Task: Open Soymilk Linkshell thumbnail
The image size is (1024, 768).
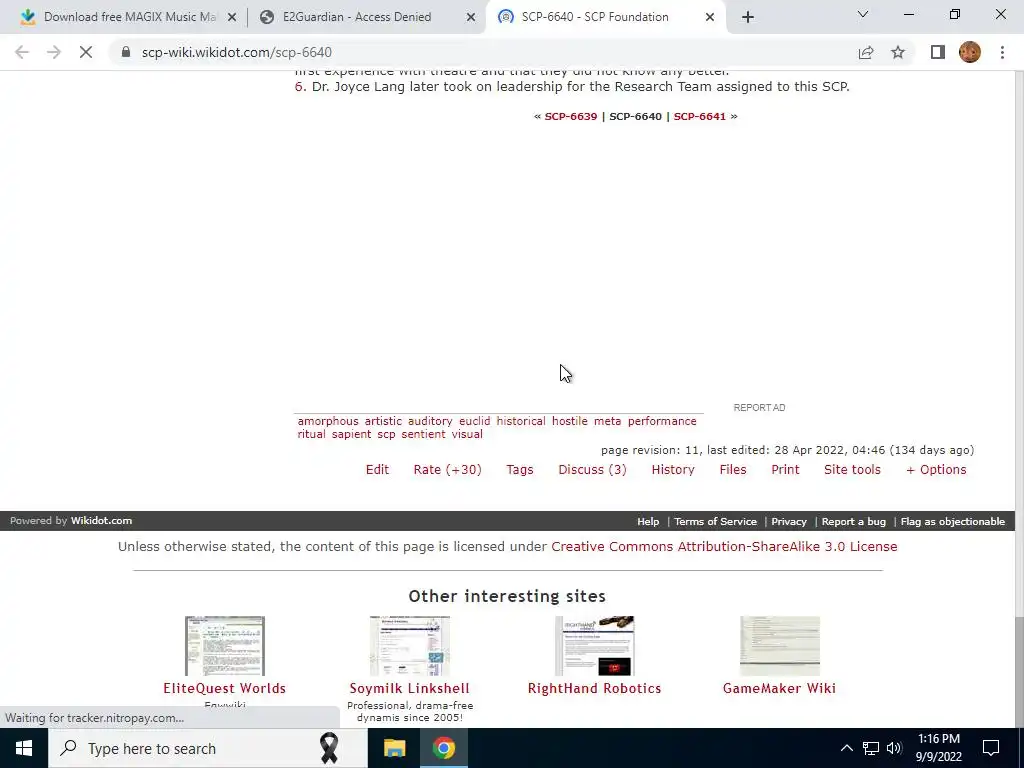Action: click(x=409, y=646)
